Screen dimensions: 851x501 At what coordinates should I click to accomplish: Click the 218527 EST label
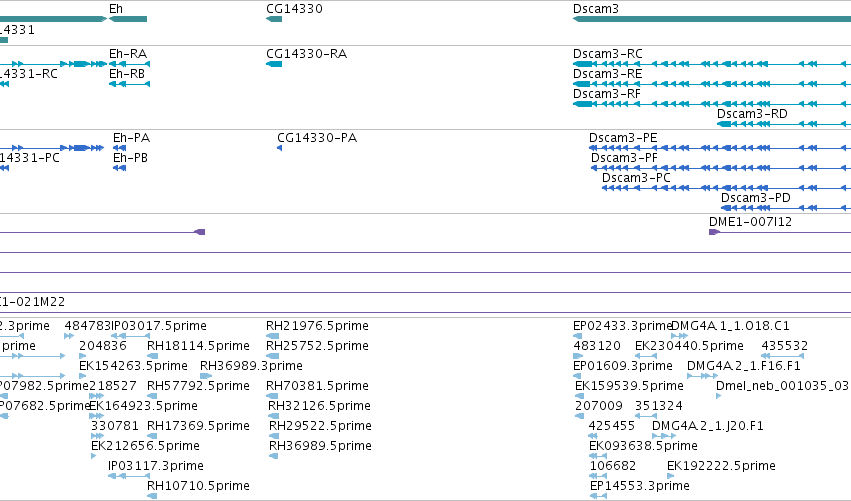[112, 386]
